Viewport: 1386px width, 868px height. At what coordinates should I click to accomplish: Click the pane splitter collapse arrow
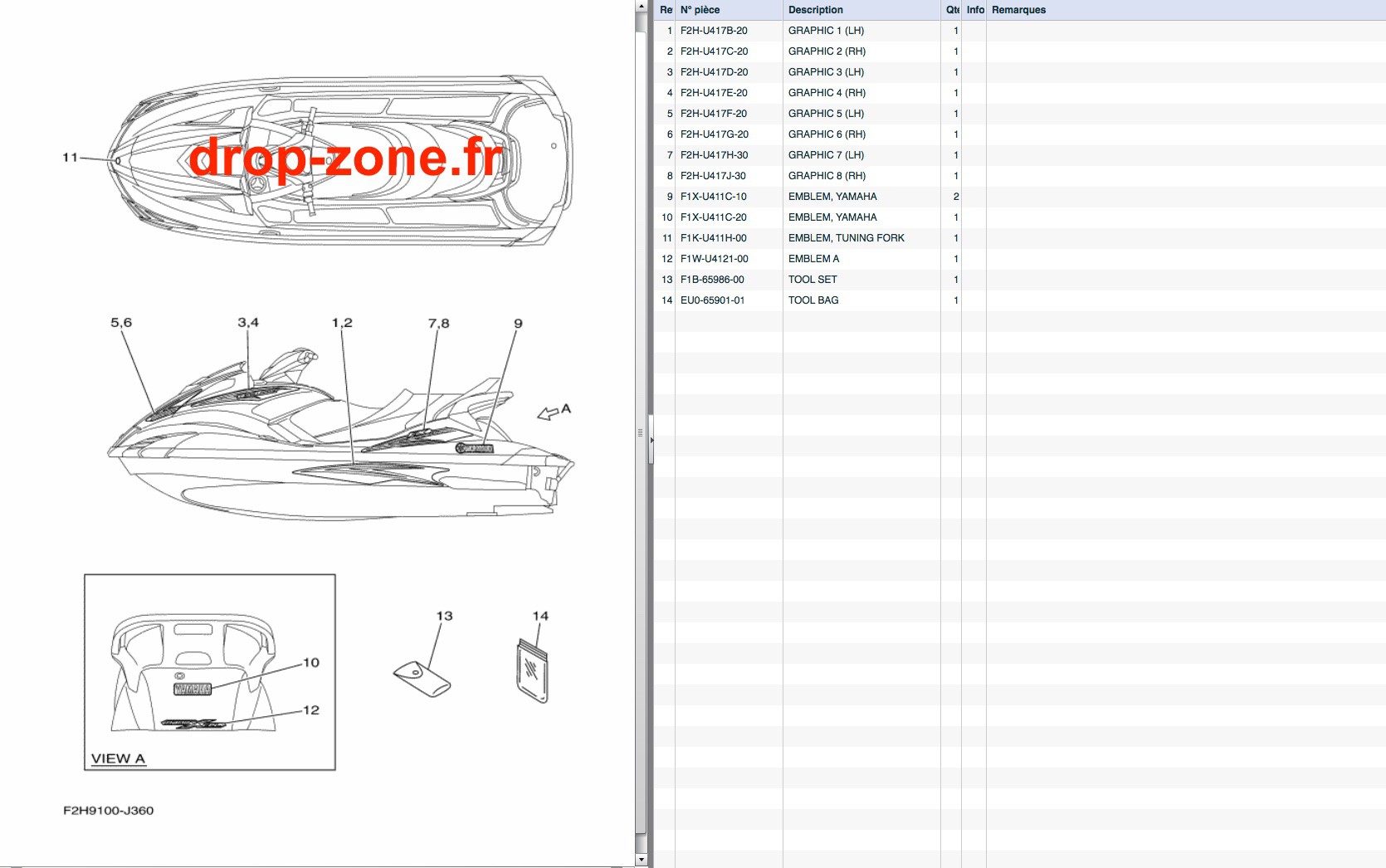tap(652, 440)
